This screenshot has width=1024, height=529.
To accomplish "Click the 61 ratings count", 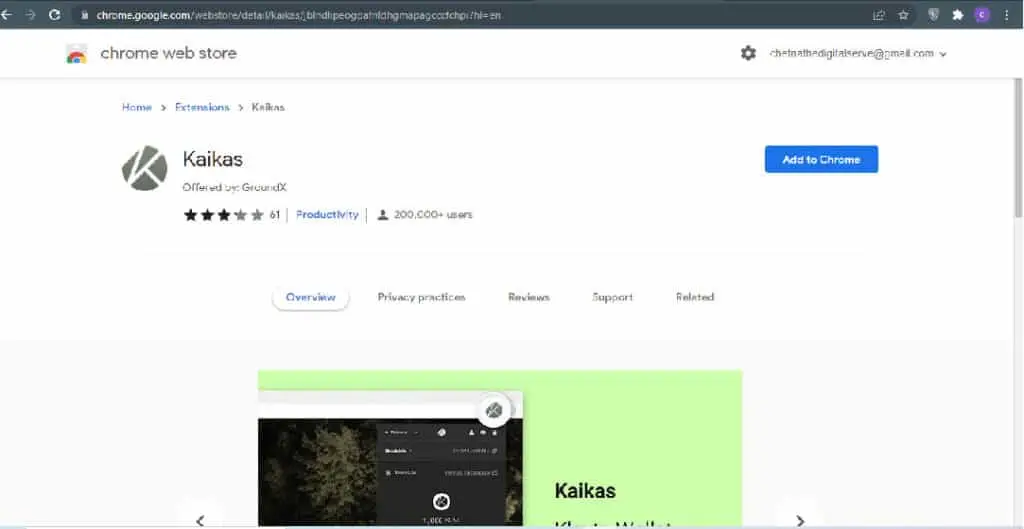I will (275, 215).
